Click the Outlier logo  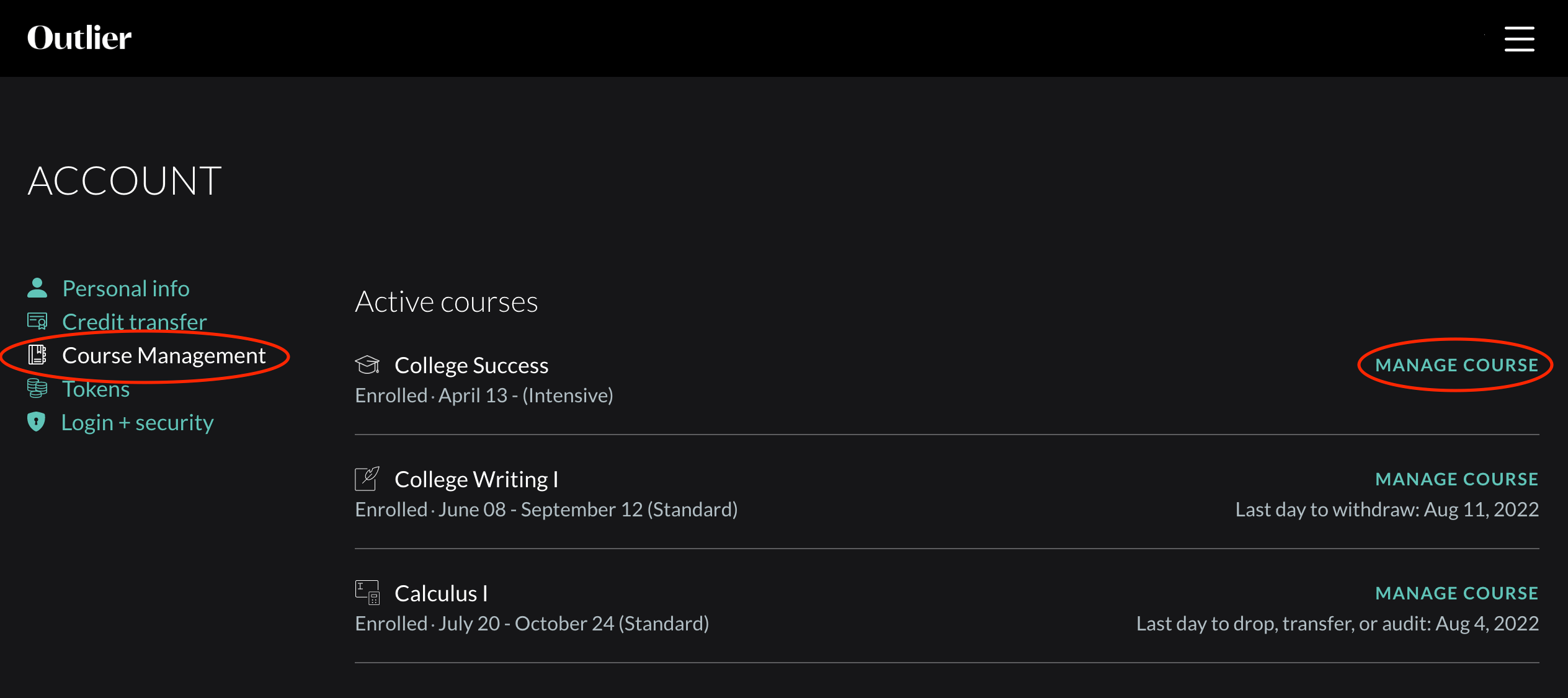coord(79,38)
